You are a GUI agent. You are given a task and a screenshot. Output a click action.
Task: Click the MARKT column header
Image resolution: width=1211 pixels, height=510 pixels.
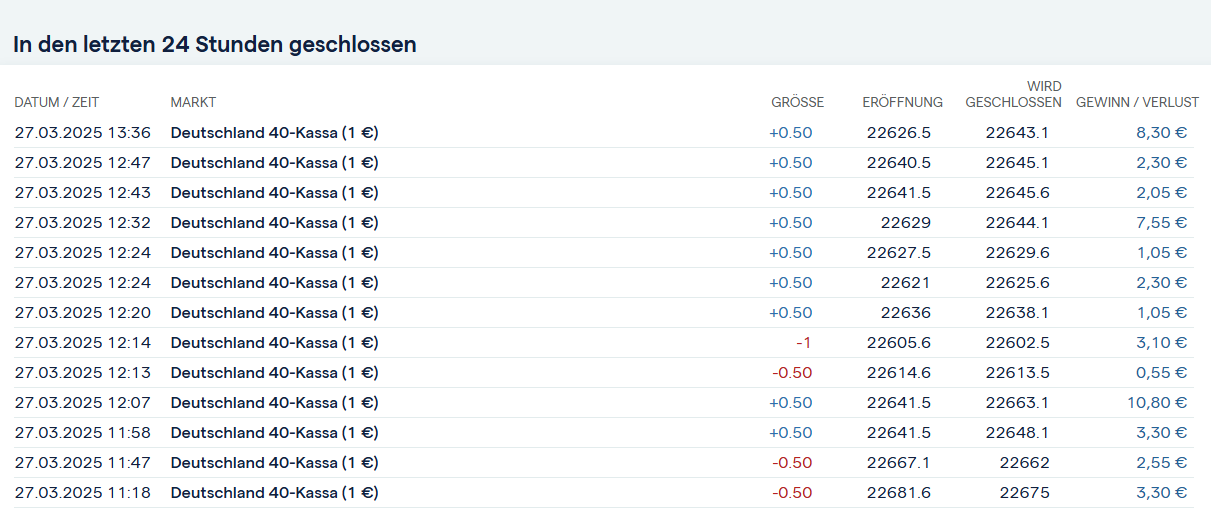(193, 102)
